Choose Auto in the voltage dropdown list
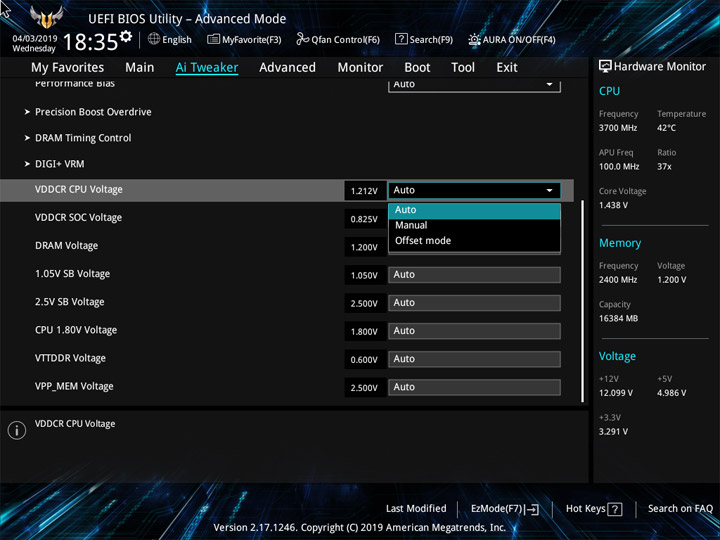 (x=474, y=210)
